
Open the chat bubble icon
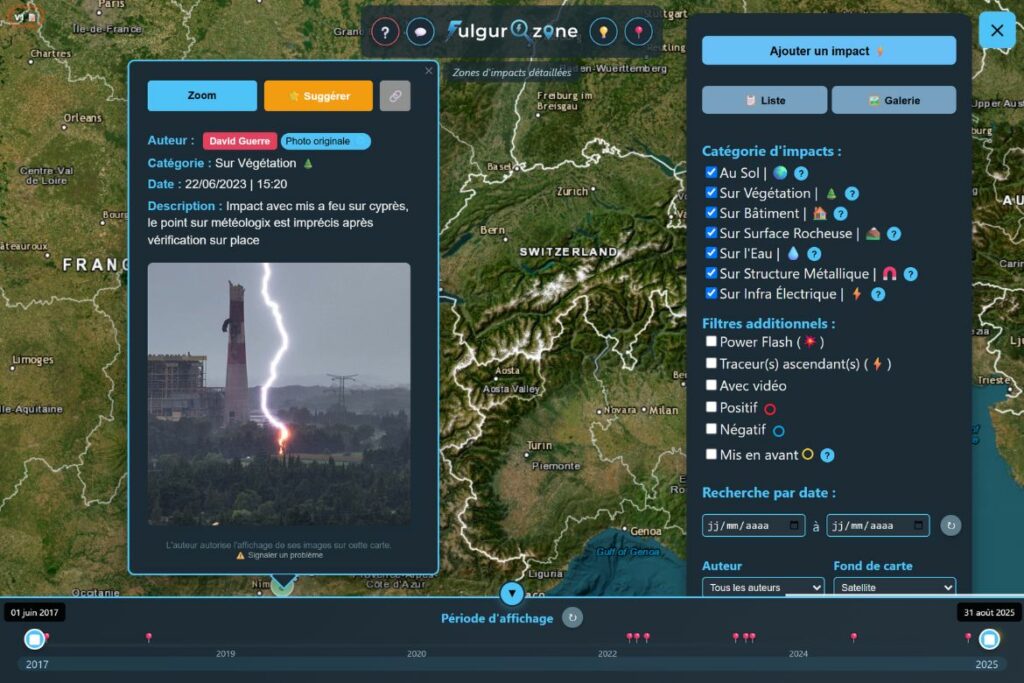pyautogui.click(x=420, y=32)
